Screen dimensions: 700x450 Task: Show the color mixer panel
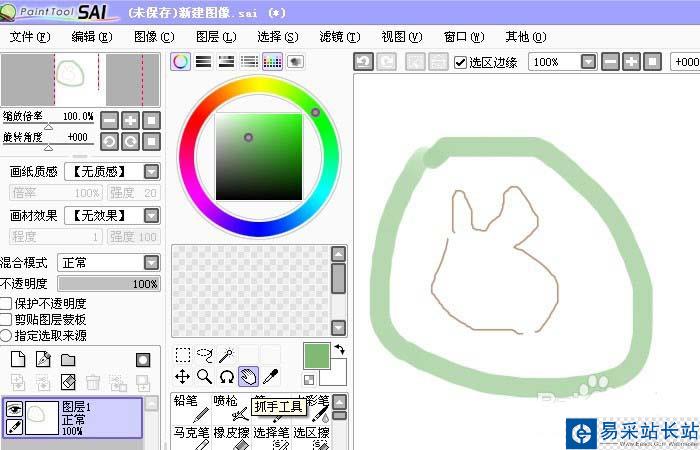(x=249, y=62)
